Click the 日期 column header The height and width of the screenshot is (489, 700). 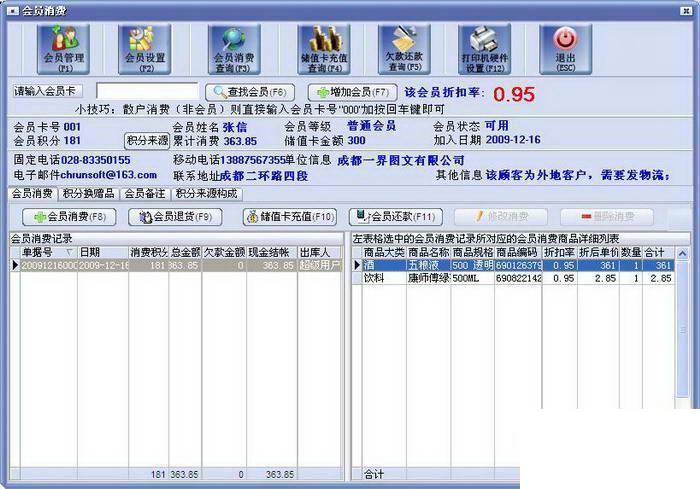point(103,252)
